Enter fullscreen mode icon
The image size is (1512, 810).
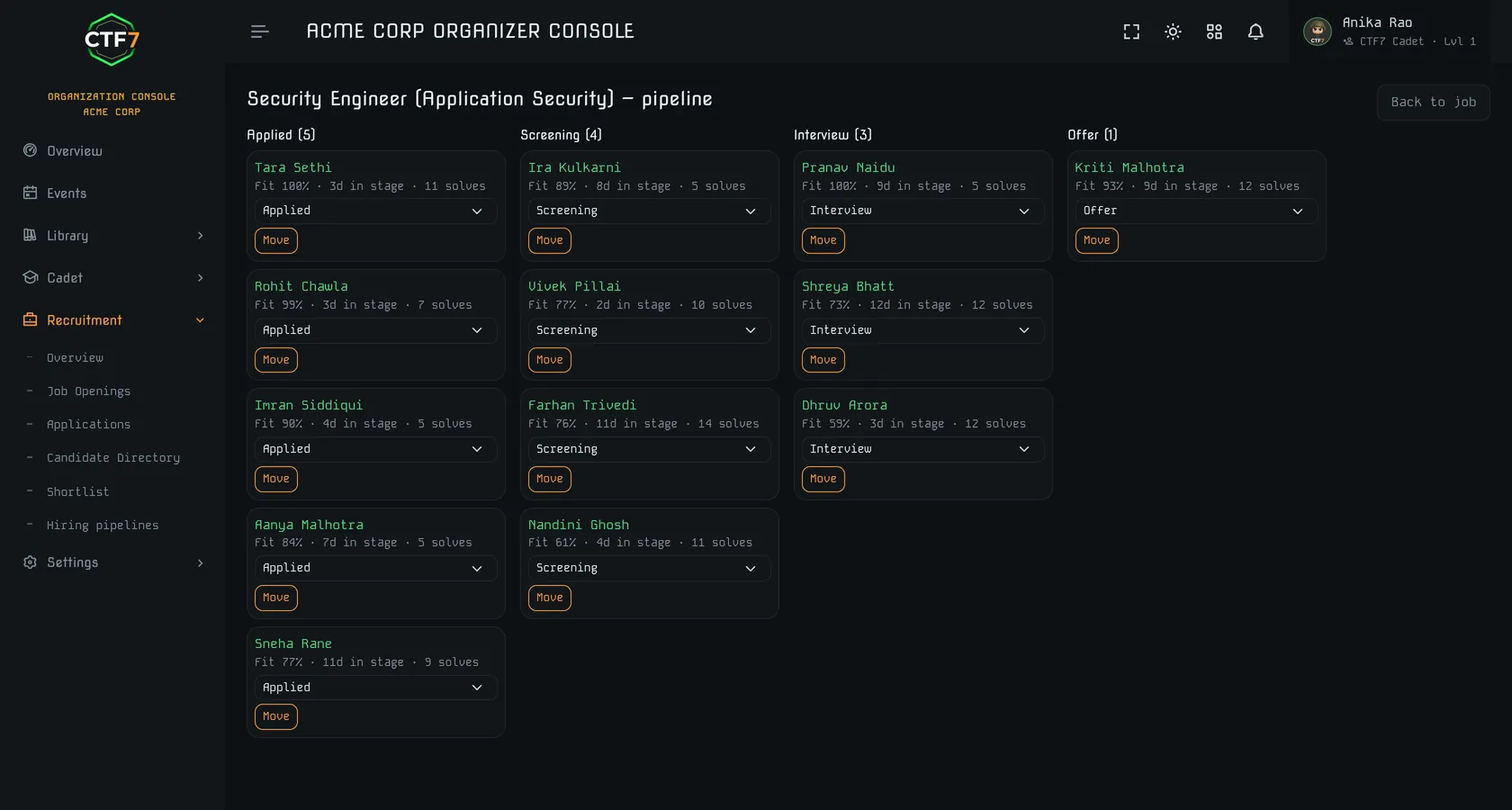coord(1131,31)
